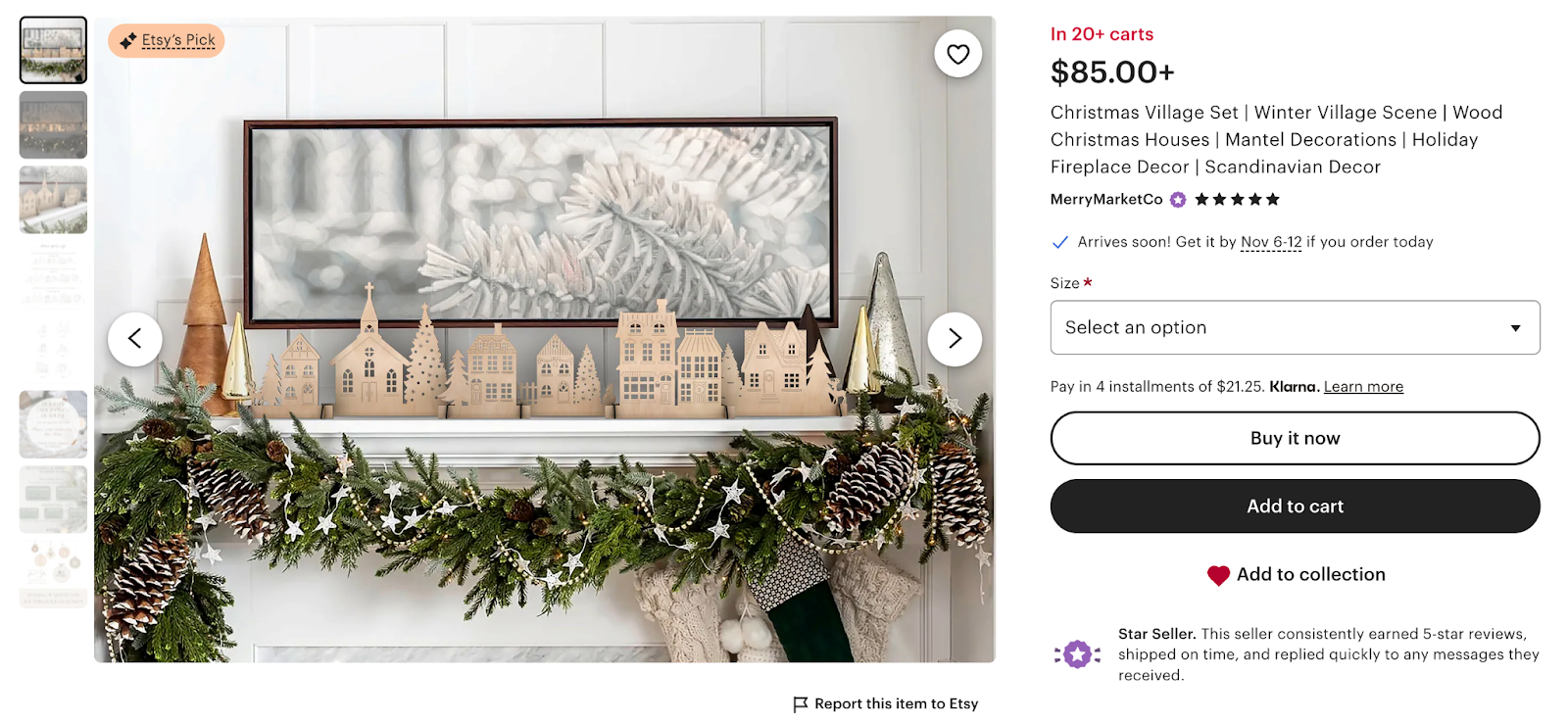
Task: Go to previous product photo arrow
Action: tap(135, 339)
